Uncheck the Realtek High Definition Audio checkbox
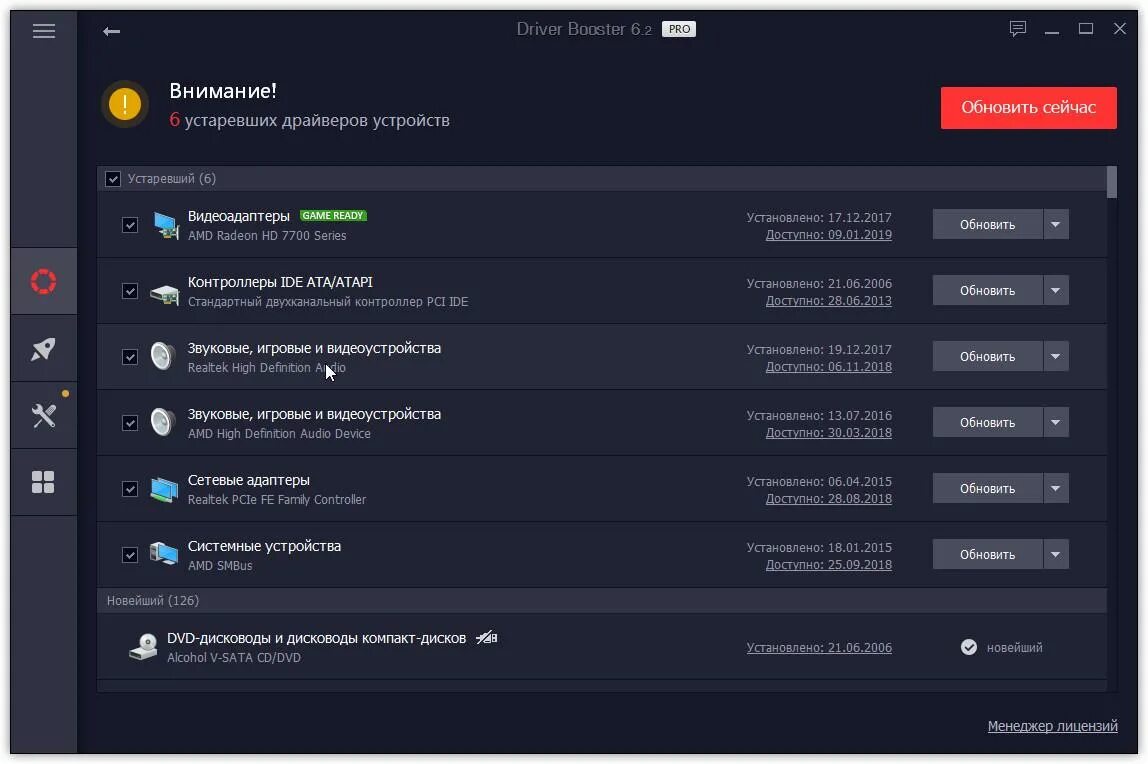 point(130,356)
